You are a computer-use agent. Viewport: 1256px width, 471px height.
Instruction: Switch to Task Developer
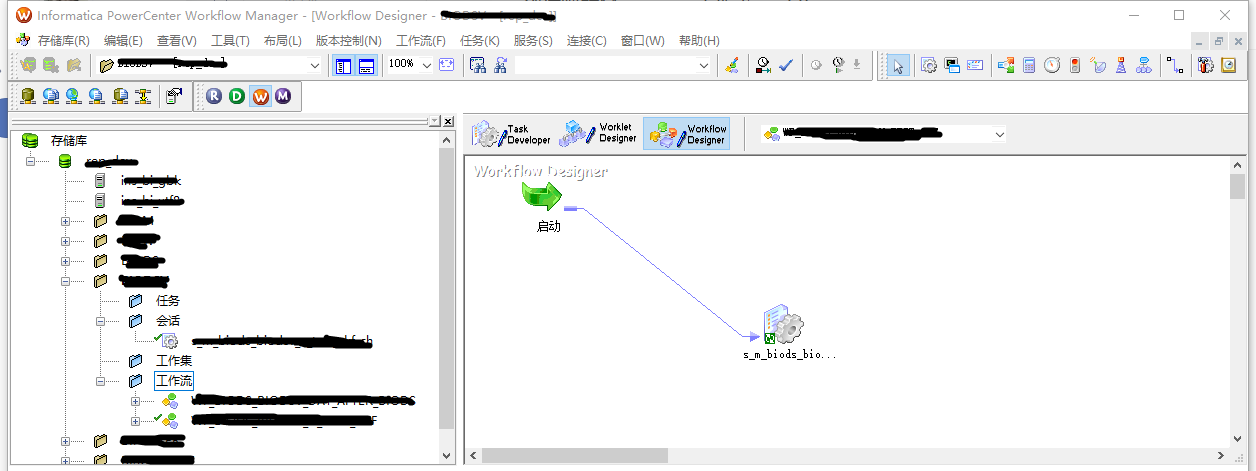click(x=511, y=134)
